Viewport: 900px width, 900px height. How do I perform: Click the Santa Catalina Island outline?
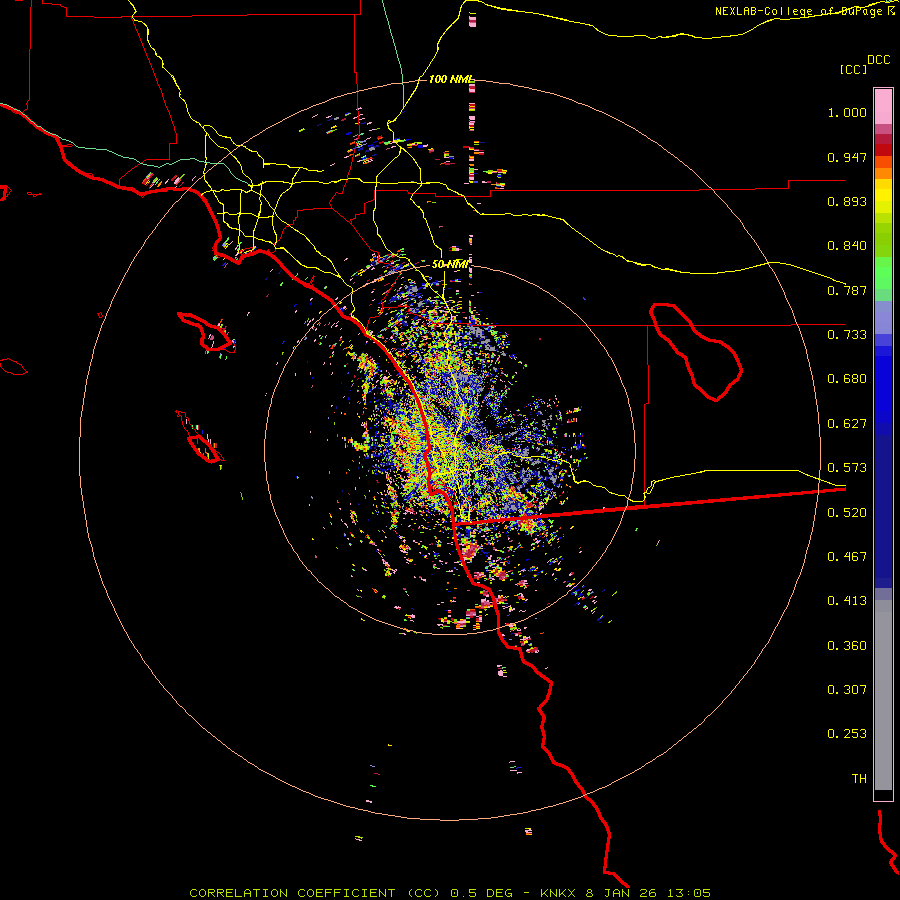pos(206,332)
